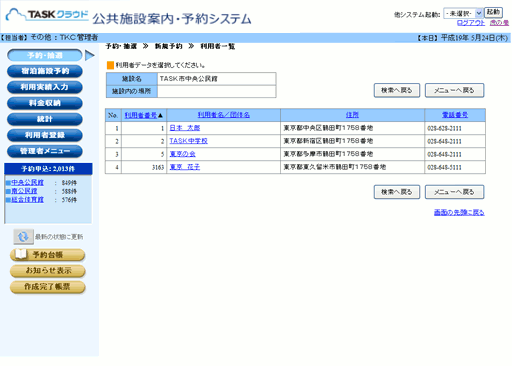Viewport: 512px width, 366px height.
Task: Open the 統計 menu item
Action: tap(45, 119)
